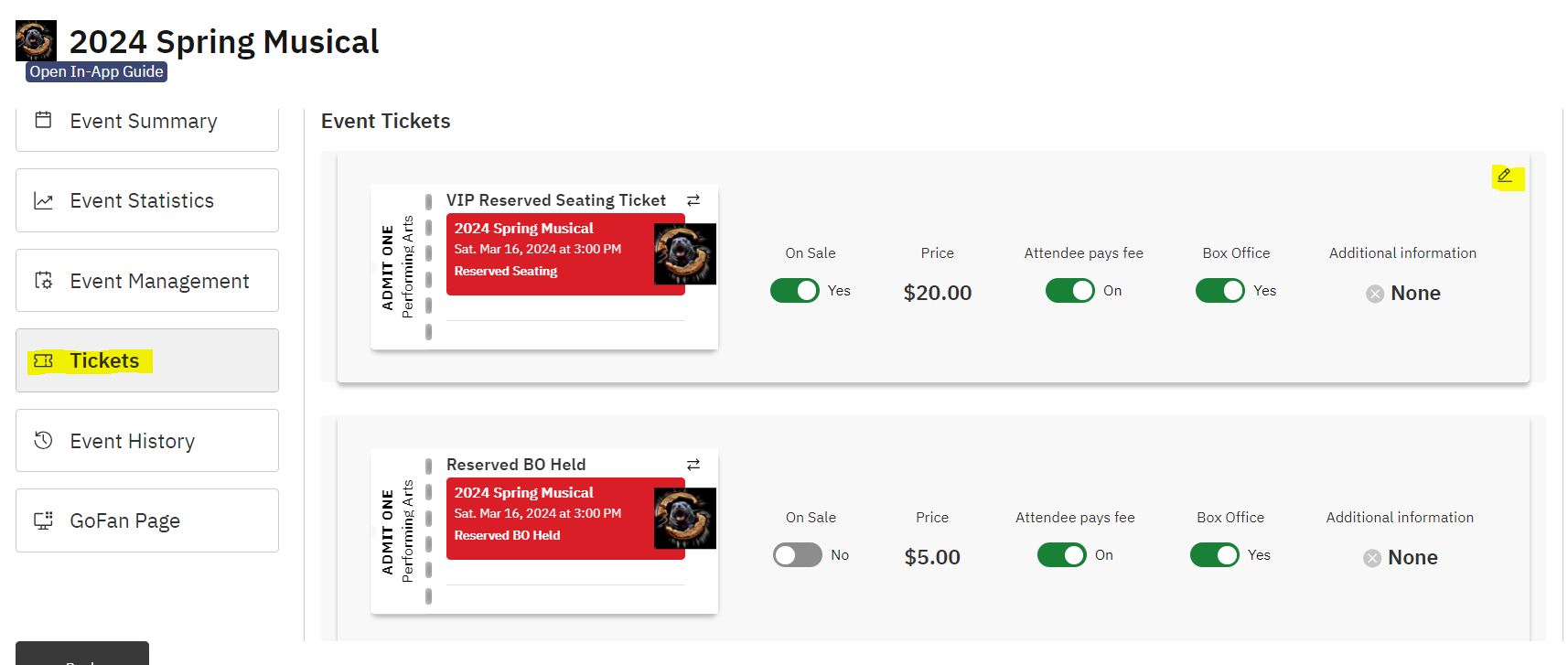Click the None indicator for VIP additional information

1375,293
